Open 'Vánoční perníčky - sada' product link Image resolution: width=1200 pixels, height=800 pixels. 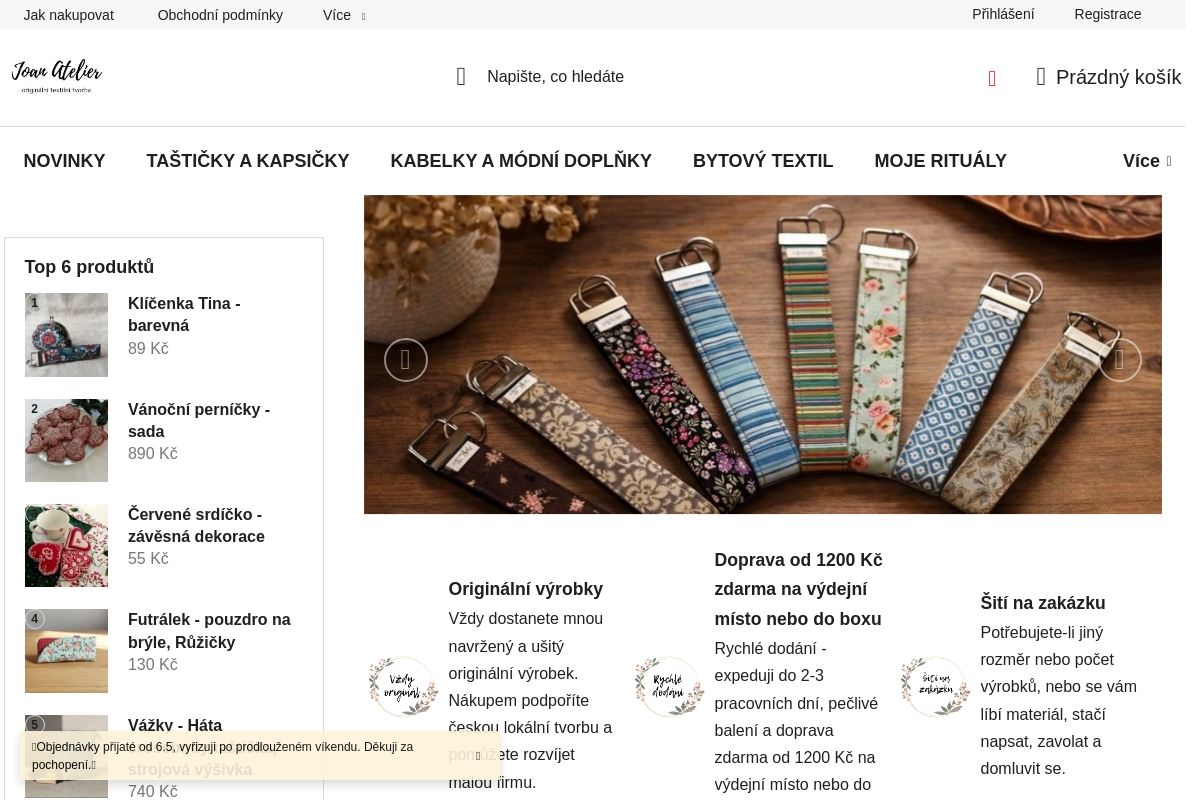(x=199, y=420)
